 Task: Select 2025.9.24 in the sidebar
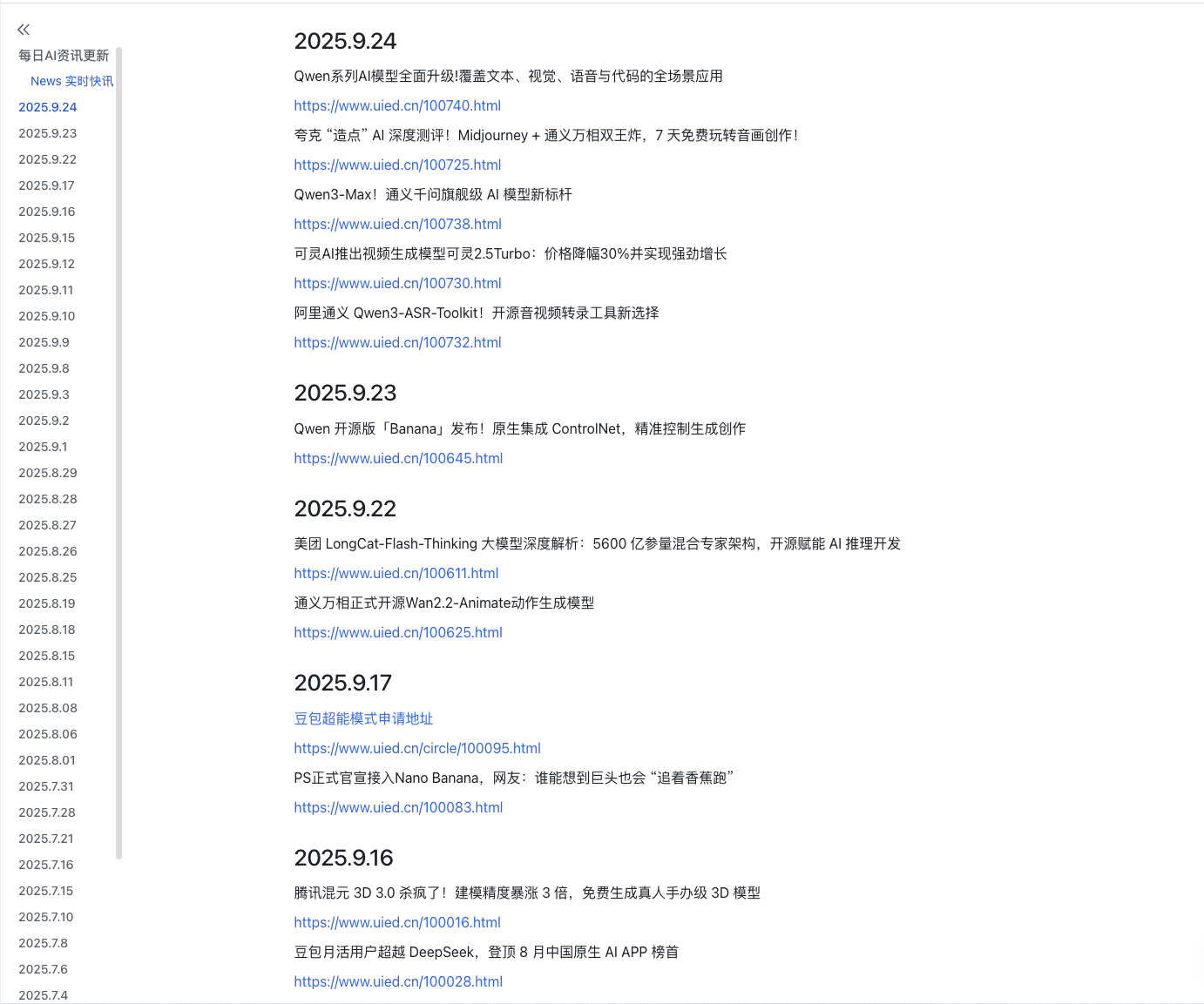pyautogui.click(x=48, y=107)
